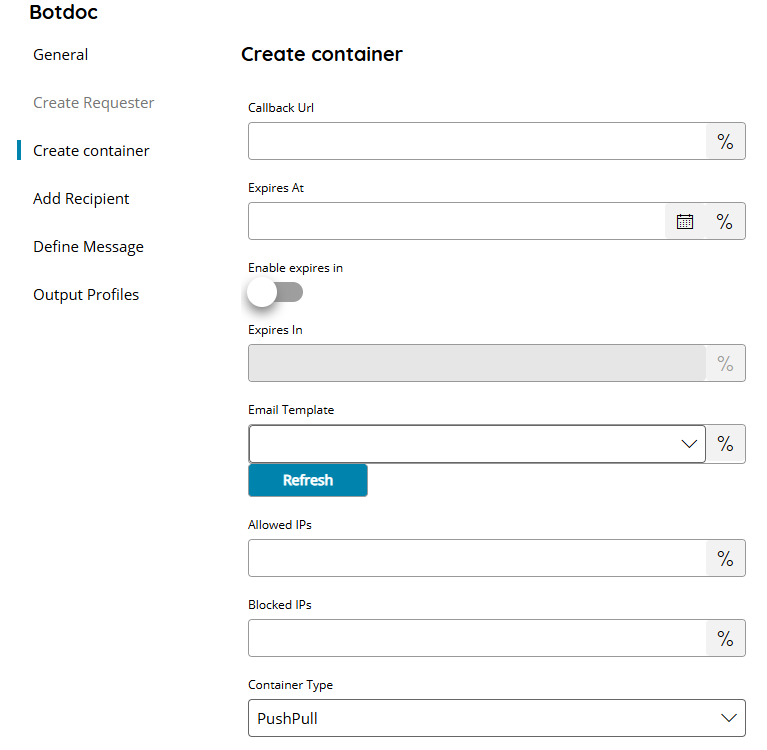Focus the Expires At input field
Screen dimensions: 767x750
457,222
